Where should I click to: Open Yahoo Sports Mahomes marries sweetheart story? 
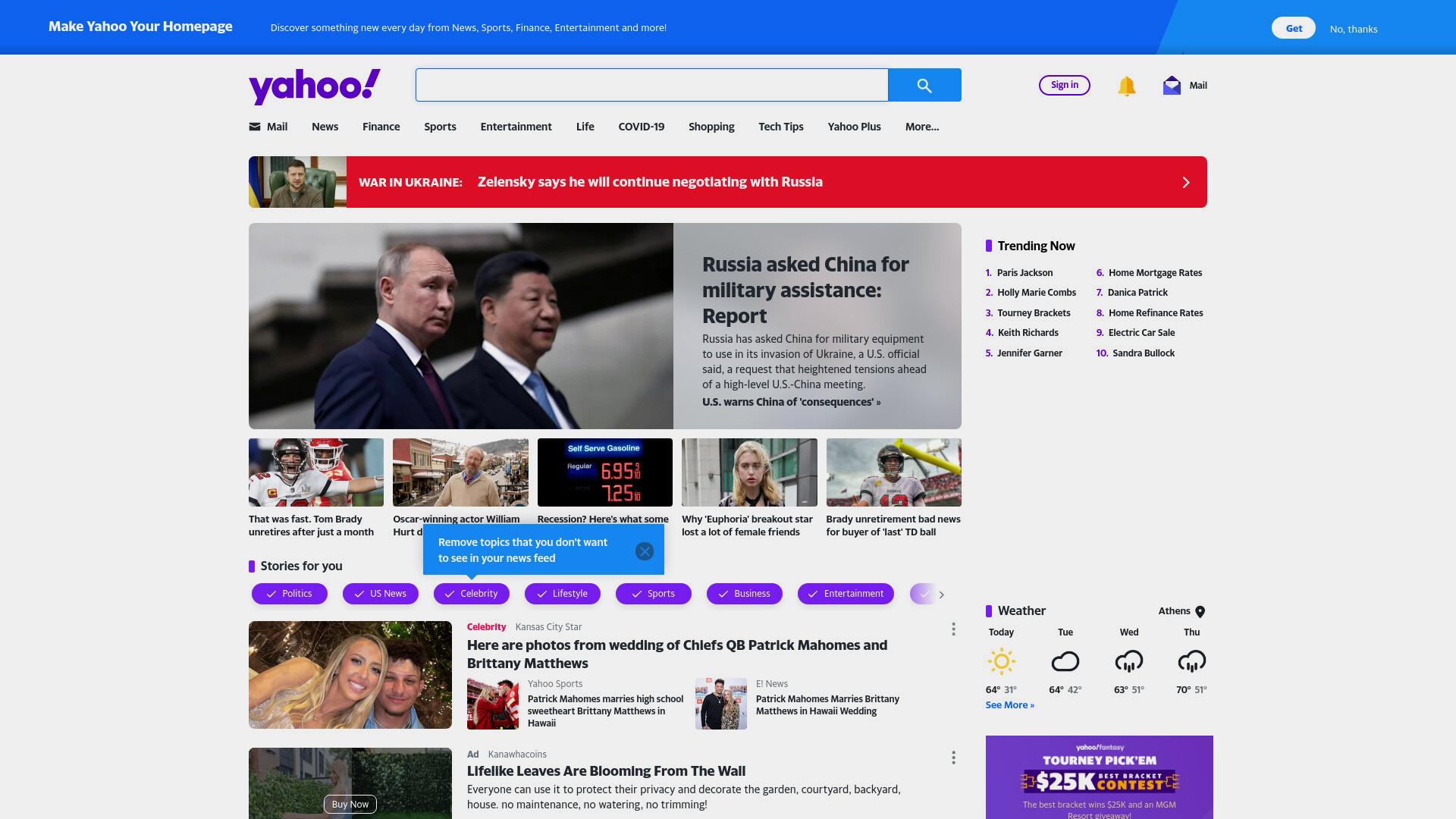[x=605, y=711]
